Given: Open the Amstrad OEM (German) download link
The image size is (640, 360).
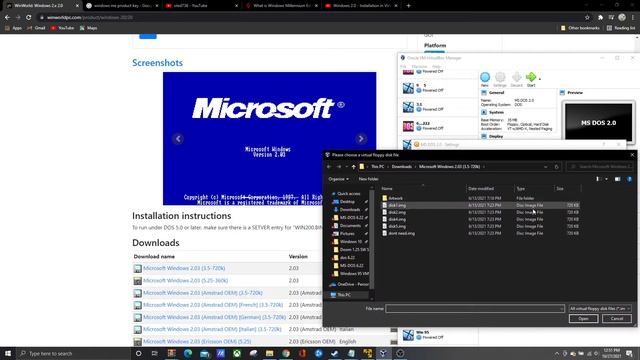Looking at the screenshot, I should pyautogui.click(x=214, y=317).
